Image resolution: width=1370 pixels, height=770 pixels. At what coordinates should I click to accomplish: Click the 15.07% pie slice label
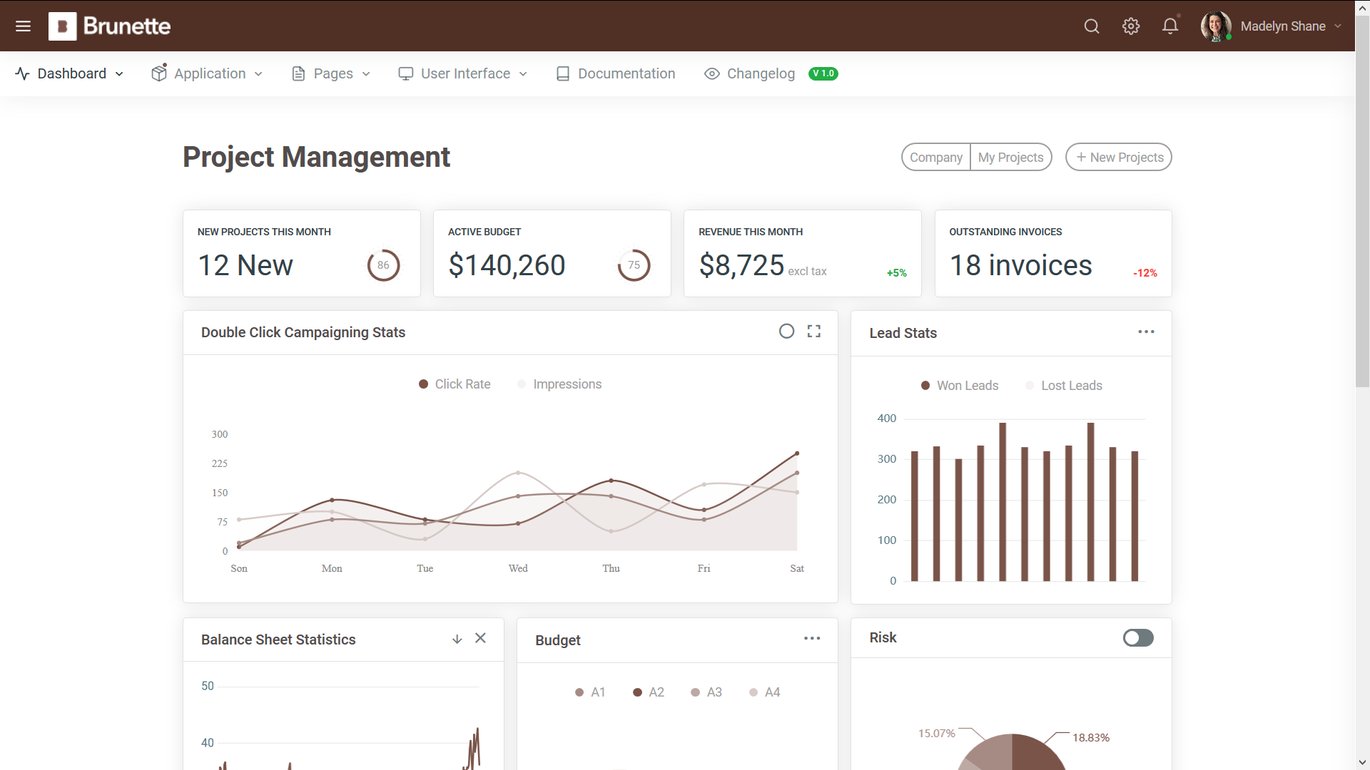[x=936, y=733]
